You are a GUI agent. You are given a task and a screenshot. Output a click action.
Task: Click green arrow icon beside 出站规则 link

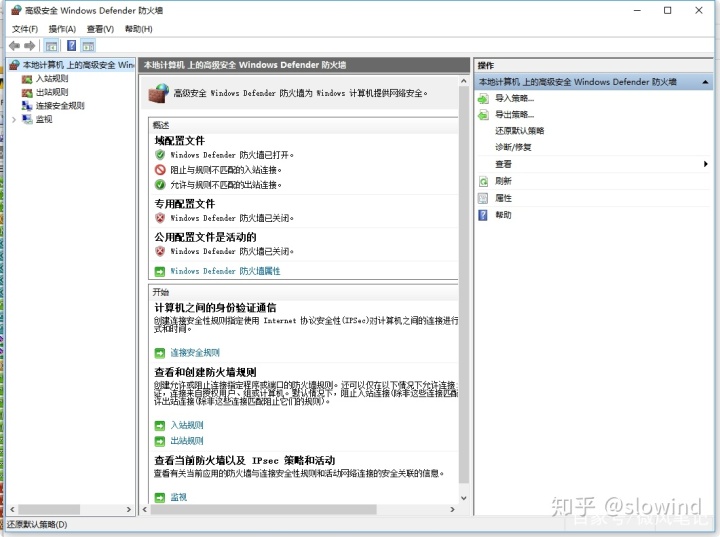pos(160,441)
